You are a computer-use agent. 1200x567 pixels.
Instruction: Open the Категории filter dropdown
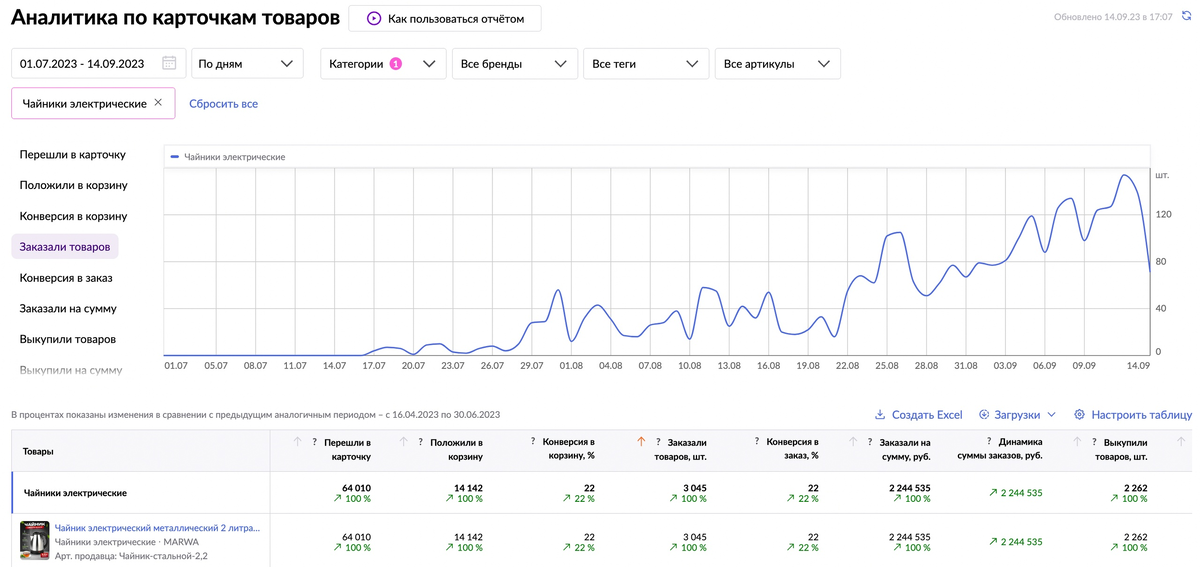383,63
